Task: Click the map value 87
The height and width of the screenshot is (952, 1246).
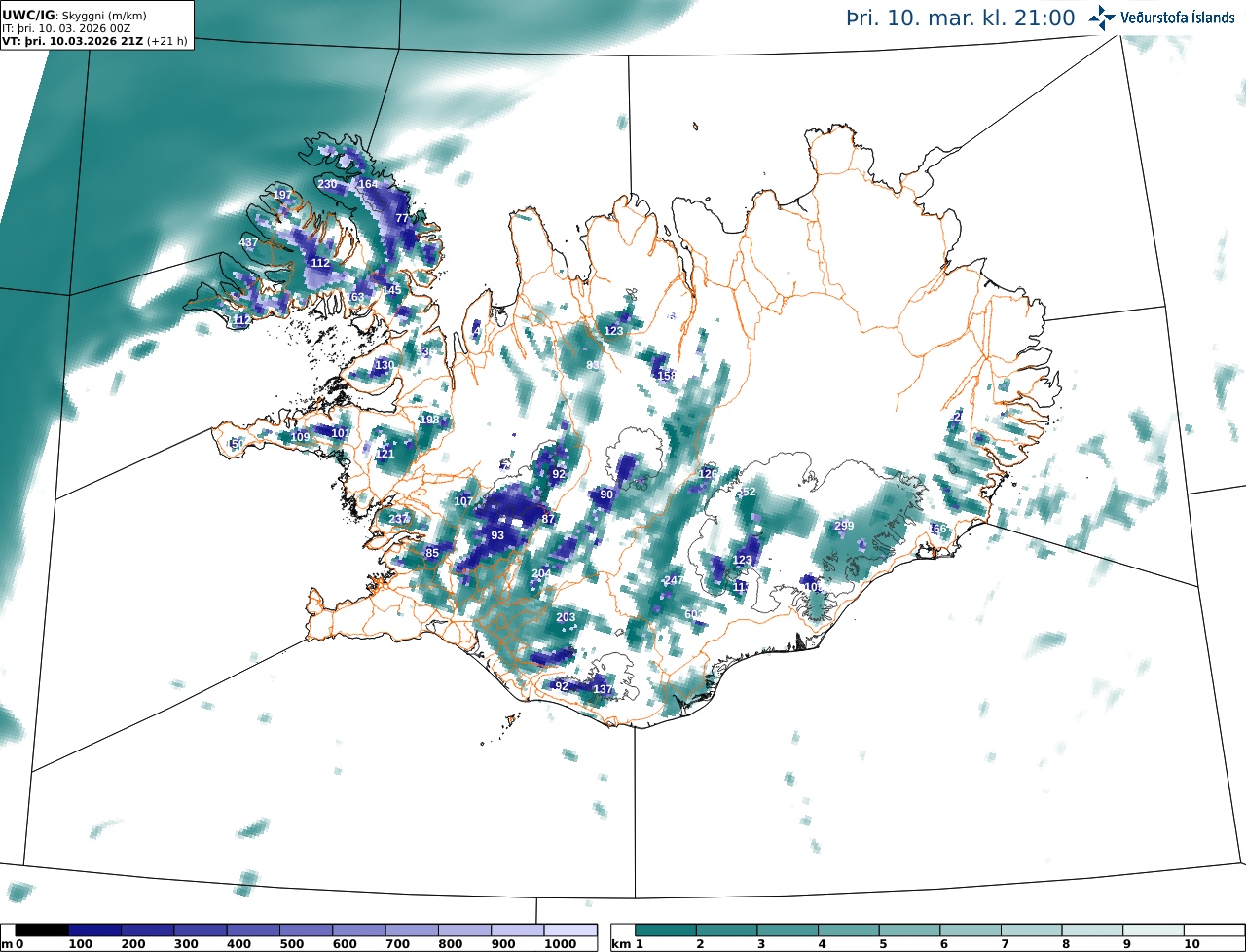Action: (x=548, y=519)
